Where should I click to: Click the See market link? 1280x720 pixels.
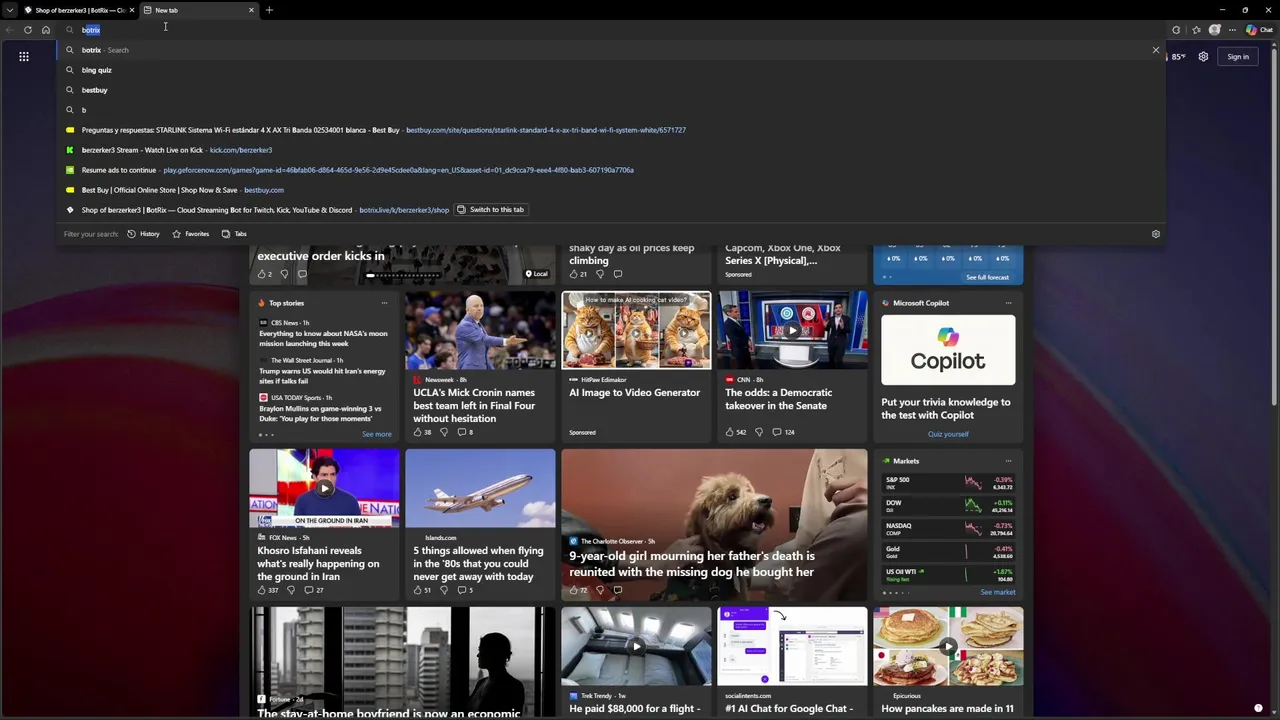(x=998, y=592)
